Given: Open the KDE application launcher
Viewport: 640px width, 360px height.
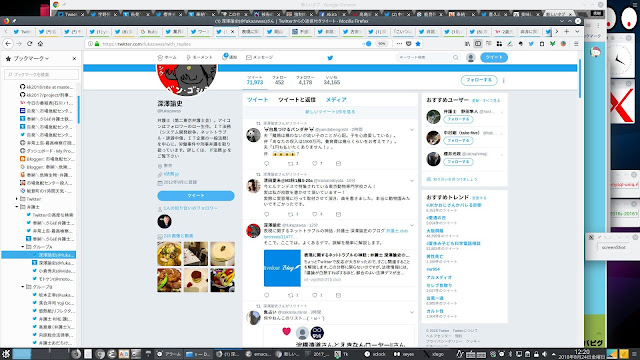Looking at the screenshot, I should [6, 354].
